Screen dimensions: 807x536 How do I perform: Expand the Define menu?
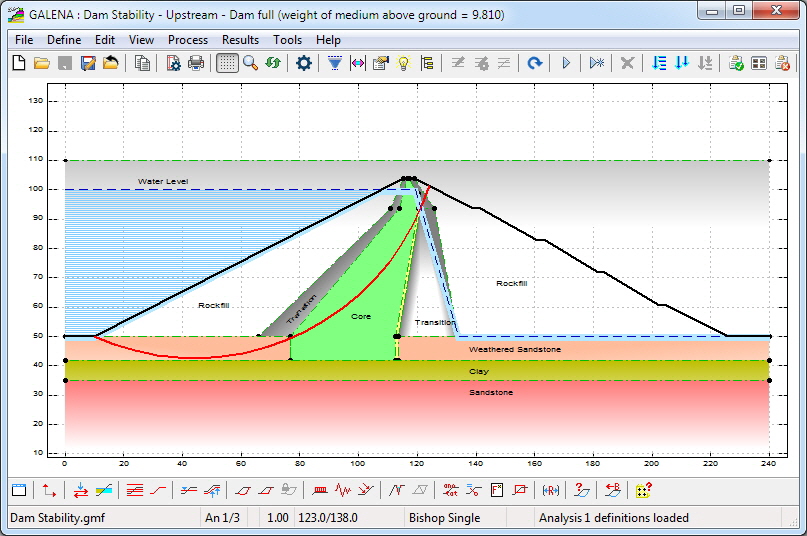click(x=64, y=40)
